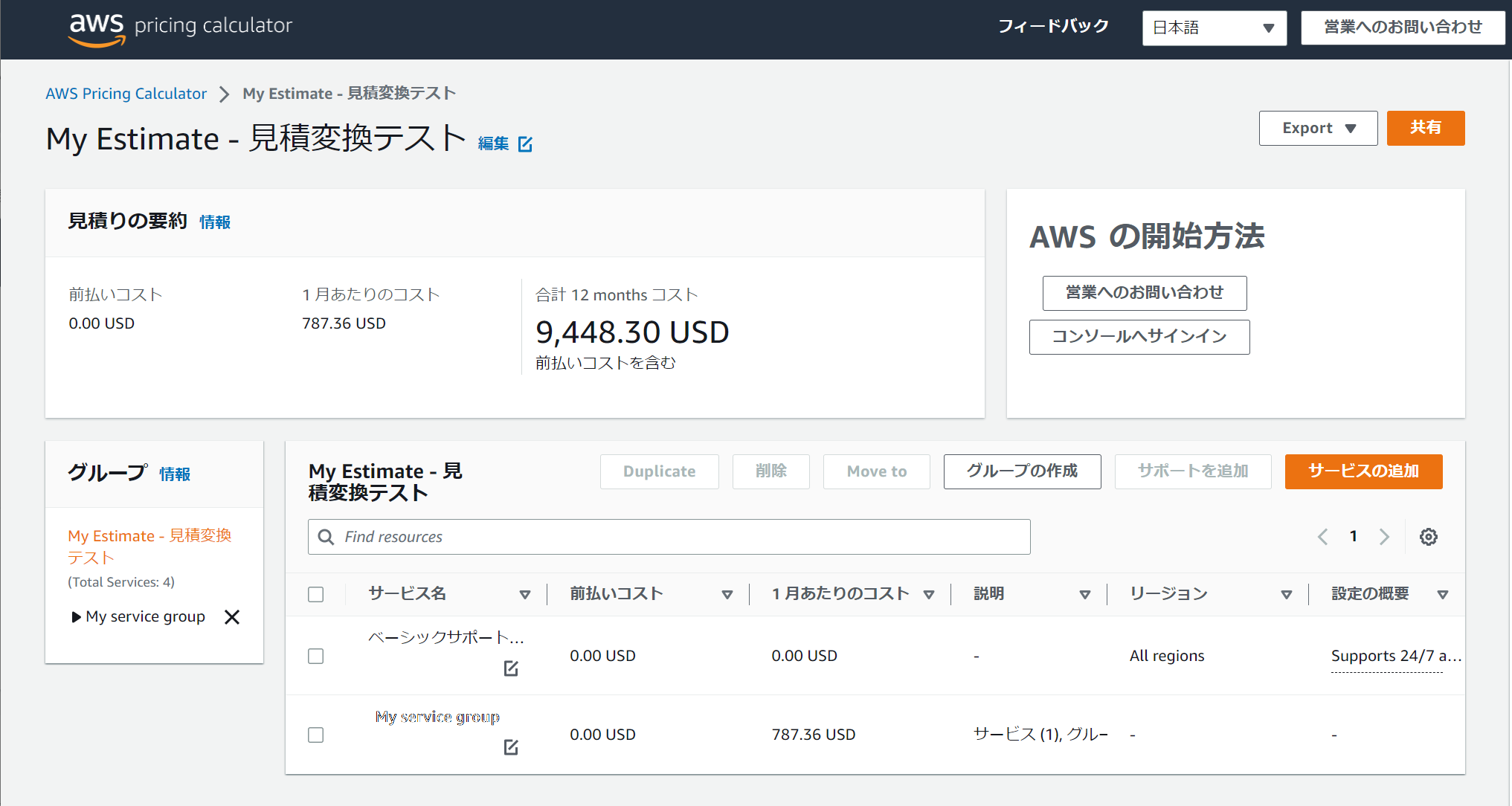Click the サポートを追加 button
This screenshot has height=806, width=1512.
(x=1193, y=471)
